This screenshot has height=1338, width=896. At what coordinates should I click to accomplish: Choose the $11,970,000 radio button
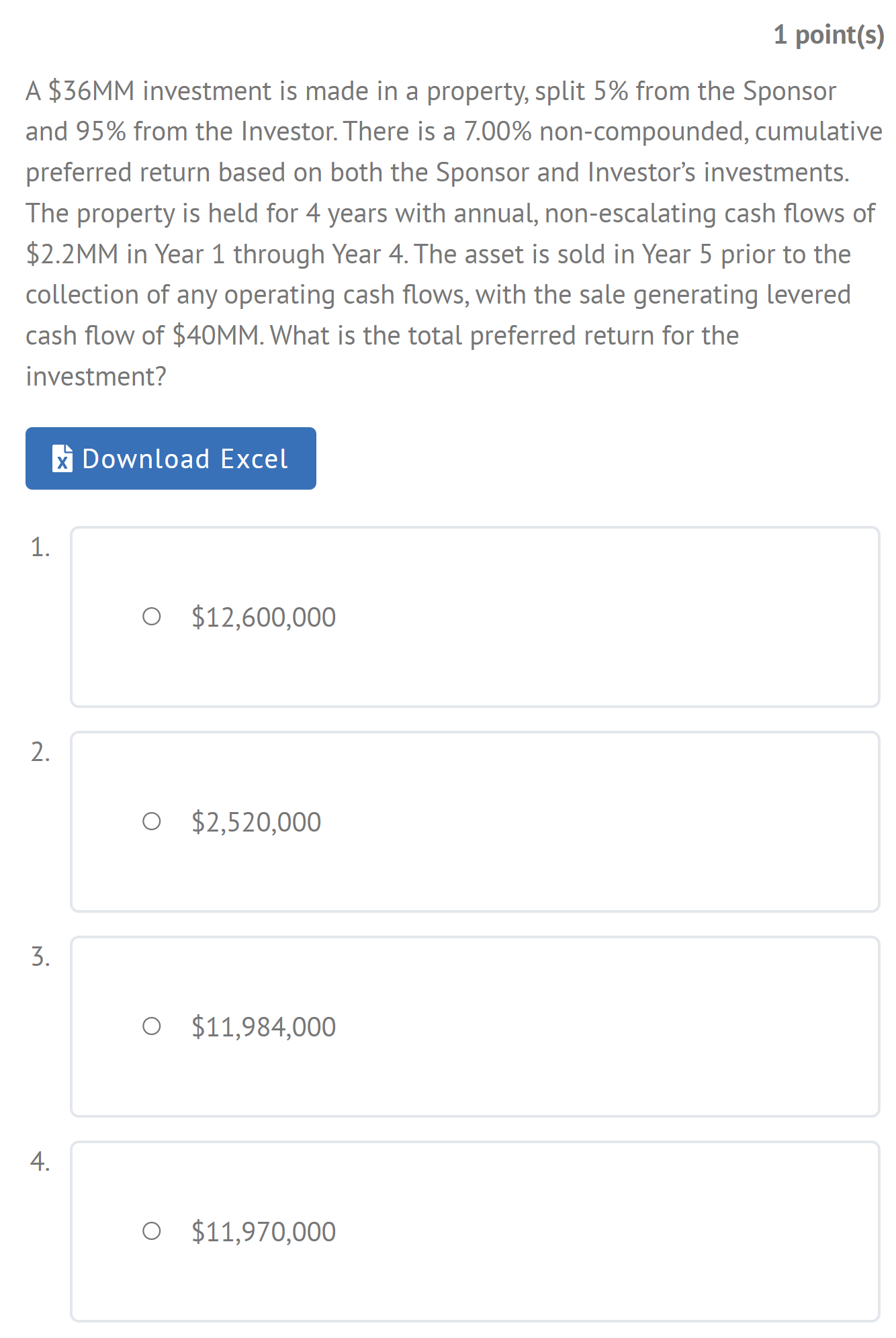(x=152, y=1231)
